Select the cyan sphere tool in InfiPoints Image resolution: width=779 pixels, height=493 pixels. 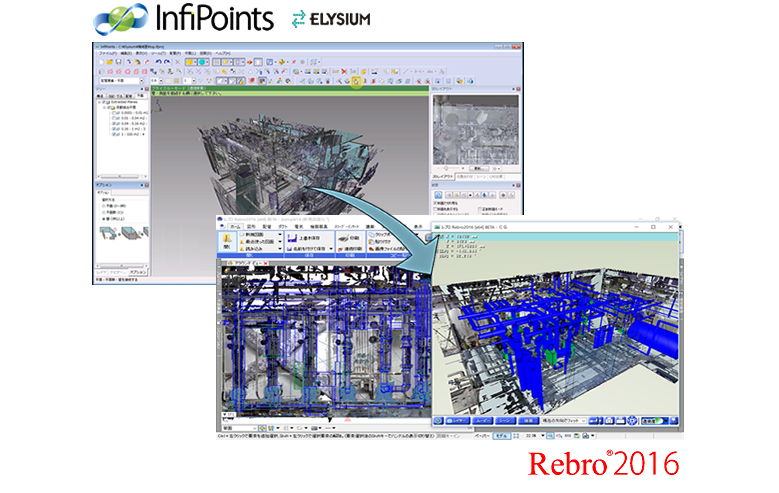tap(201, 62)
